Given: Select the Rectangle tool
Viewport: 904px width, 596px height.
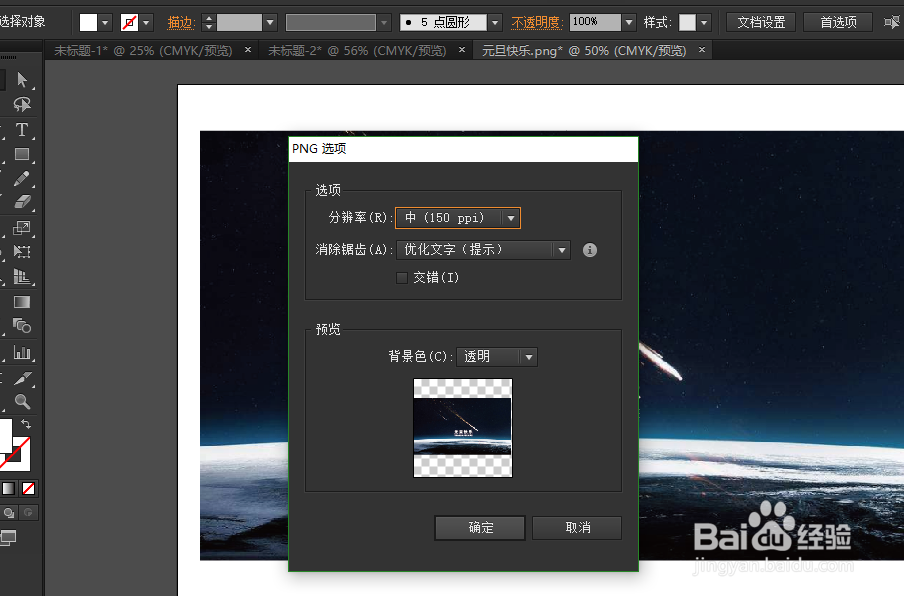Looking at the screenshot, I should click(x=22, y=154).
